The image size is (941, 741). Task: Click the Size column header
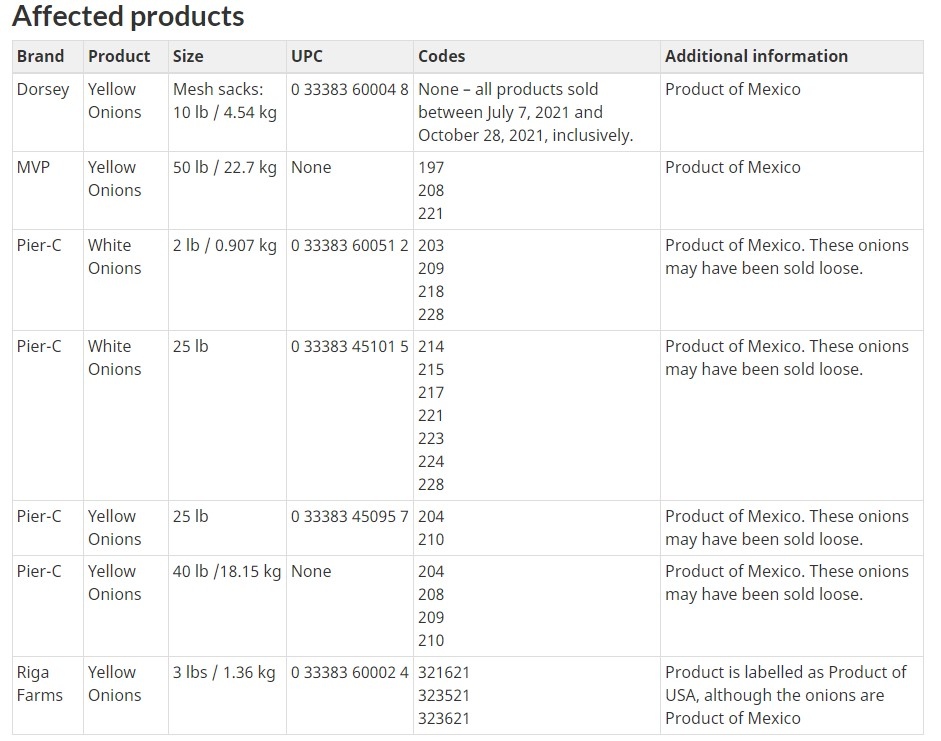pos(188,56)
